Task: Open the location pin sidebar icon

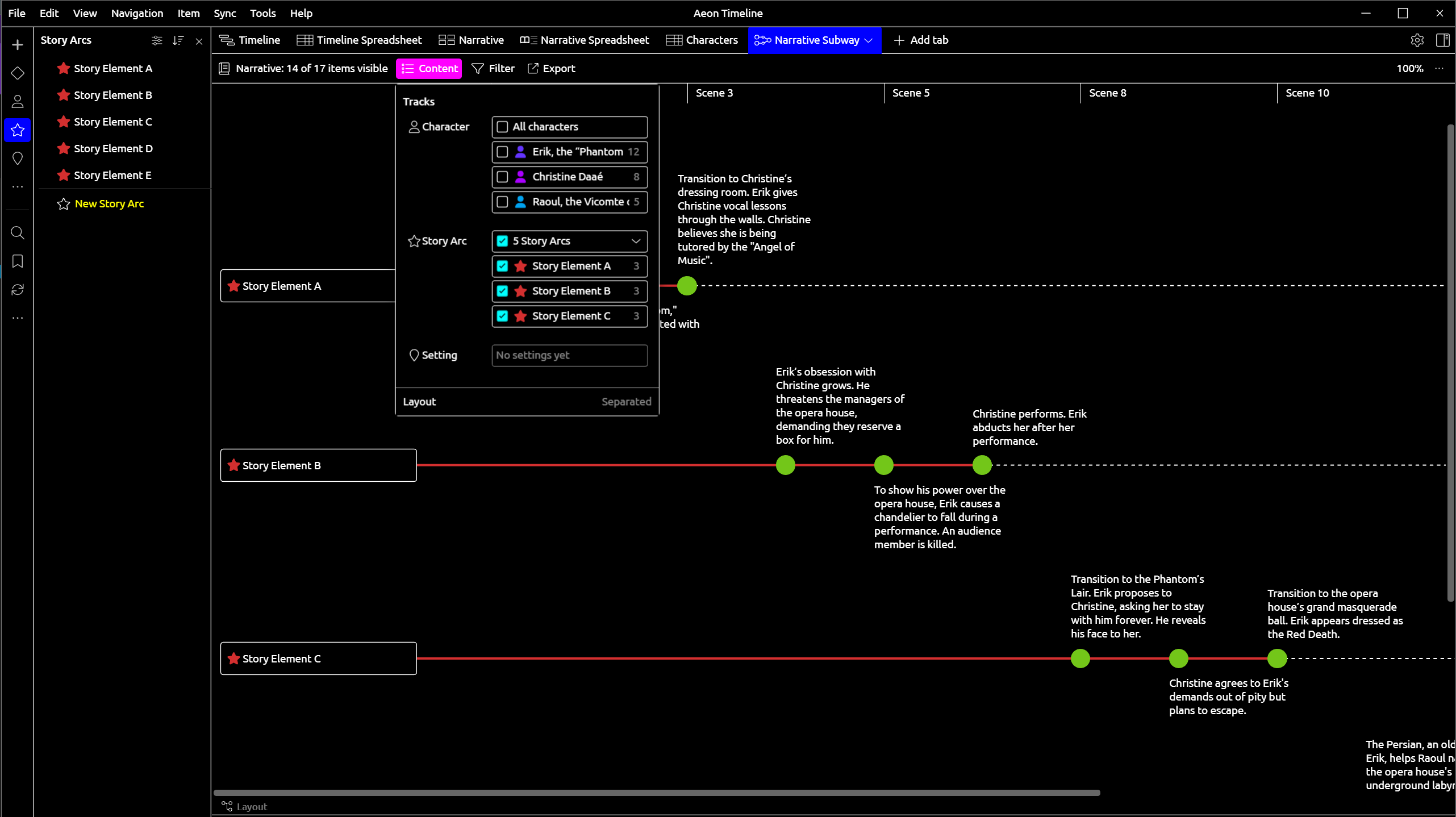Action: [x=18, y=159]
